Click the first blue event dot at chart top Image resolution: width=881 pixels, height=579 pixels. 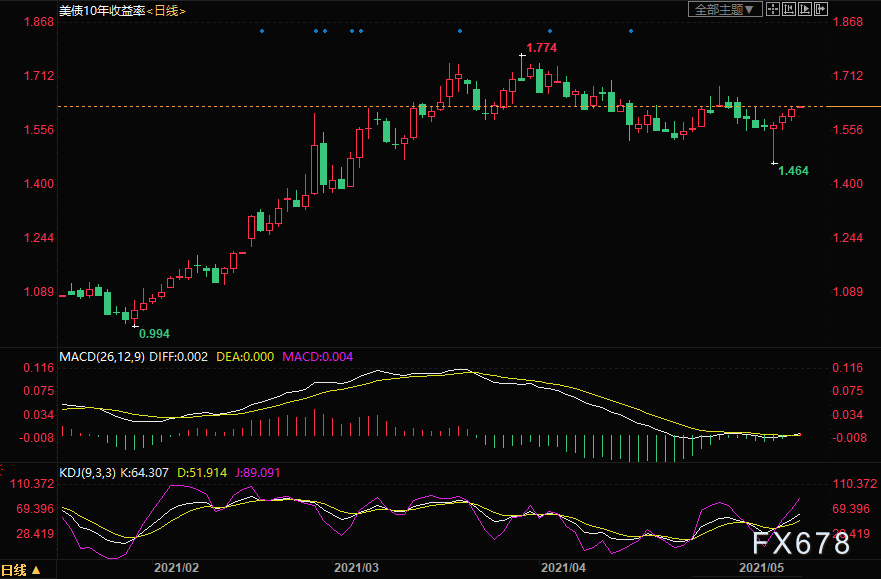262,31
